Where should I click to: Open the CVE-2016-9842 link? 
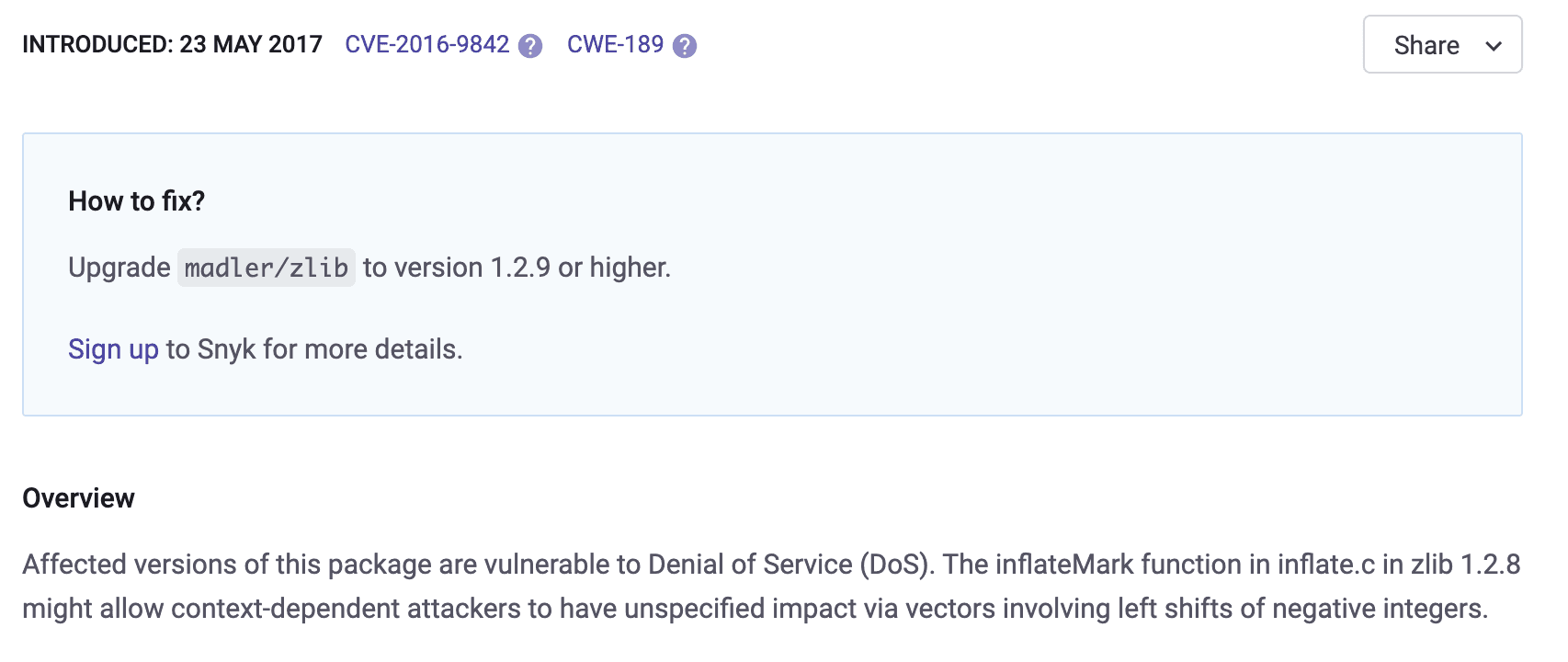point(426,44)
